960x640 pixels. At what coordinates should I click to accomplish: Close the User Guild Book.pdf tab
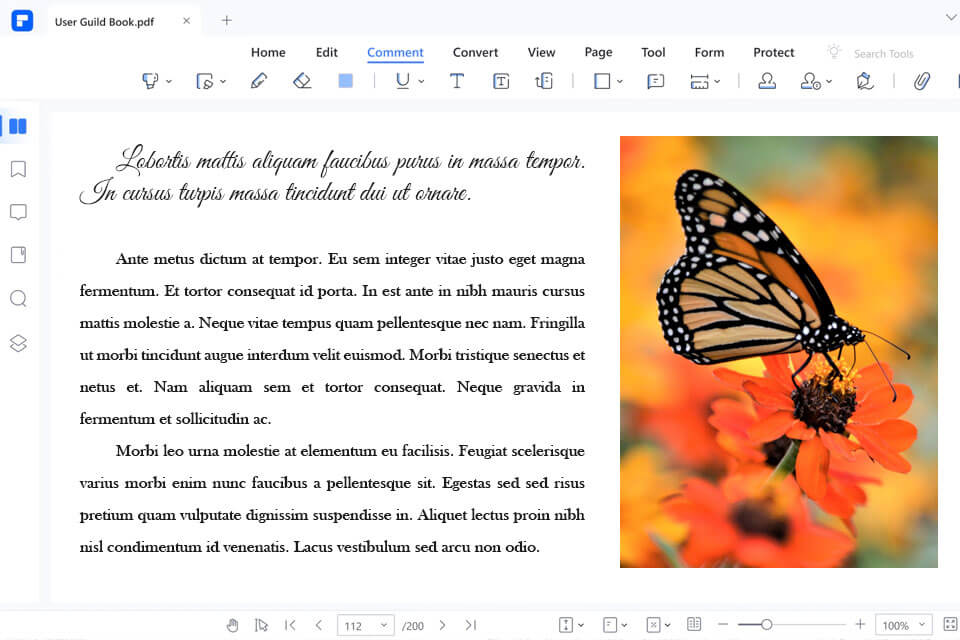pyautogui.click(x=187, y=21)
